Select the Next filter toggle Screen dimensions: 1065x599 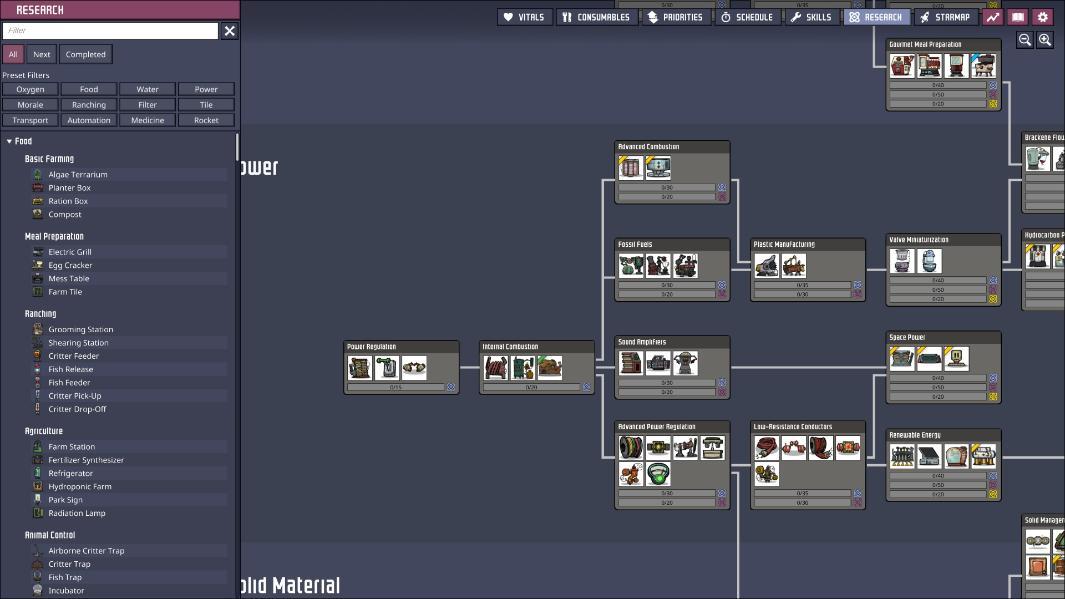pos(41,54)
